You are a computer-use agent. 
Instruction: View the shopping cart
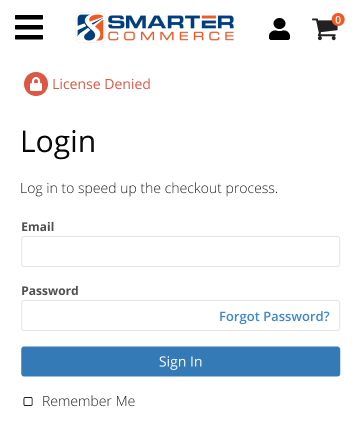click(x=325, y=29)
